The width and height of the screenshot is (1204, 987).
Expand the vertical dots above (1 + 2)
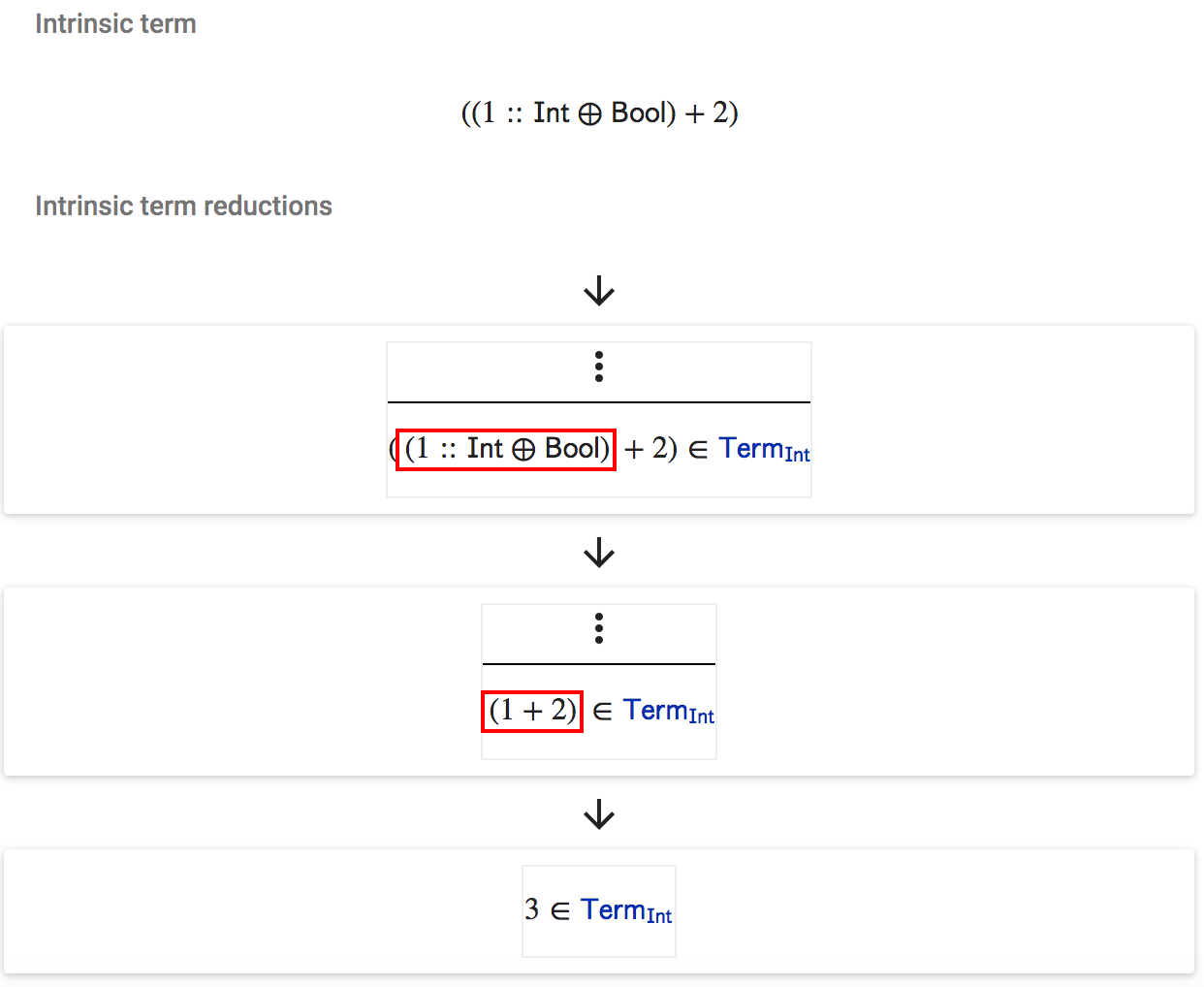pyautogui.click(x=599, y=628)
